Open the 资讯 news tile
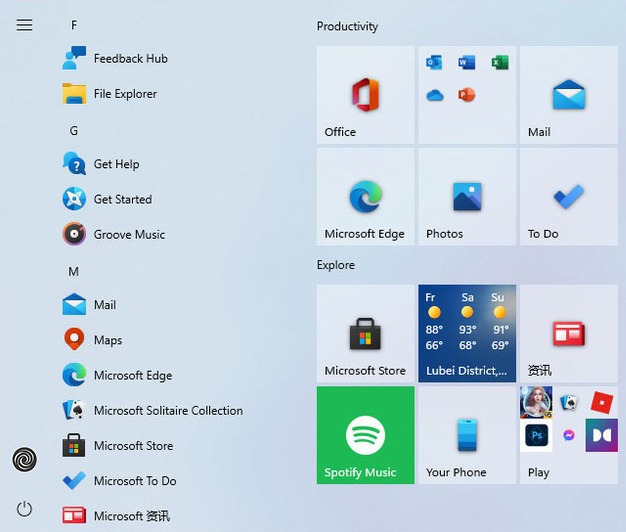Viewport: 626px width, 532px height. click(569, 333)
